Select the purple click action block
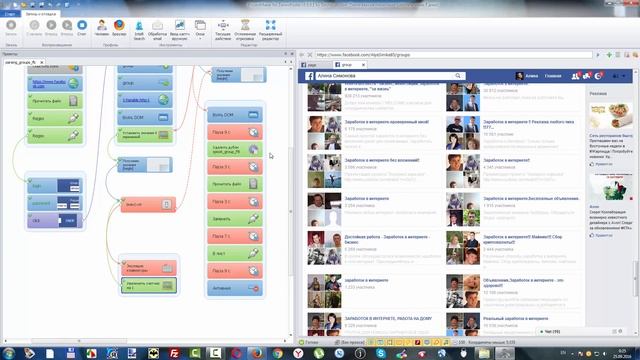The width and height of the screenshot is (640, 360). pos(55,220)
